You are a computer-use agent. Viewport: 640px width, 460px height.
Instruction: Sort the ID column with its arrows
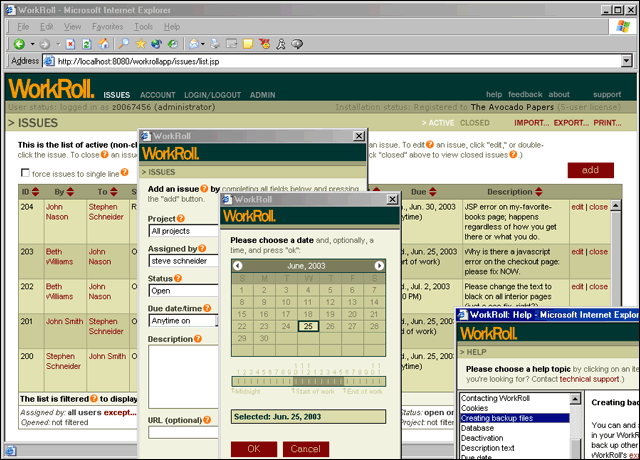(36, 192)
